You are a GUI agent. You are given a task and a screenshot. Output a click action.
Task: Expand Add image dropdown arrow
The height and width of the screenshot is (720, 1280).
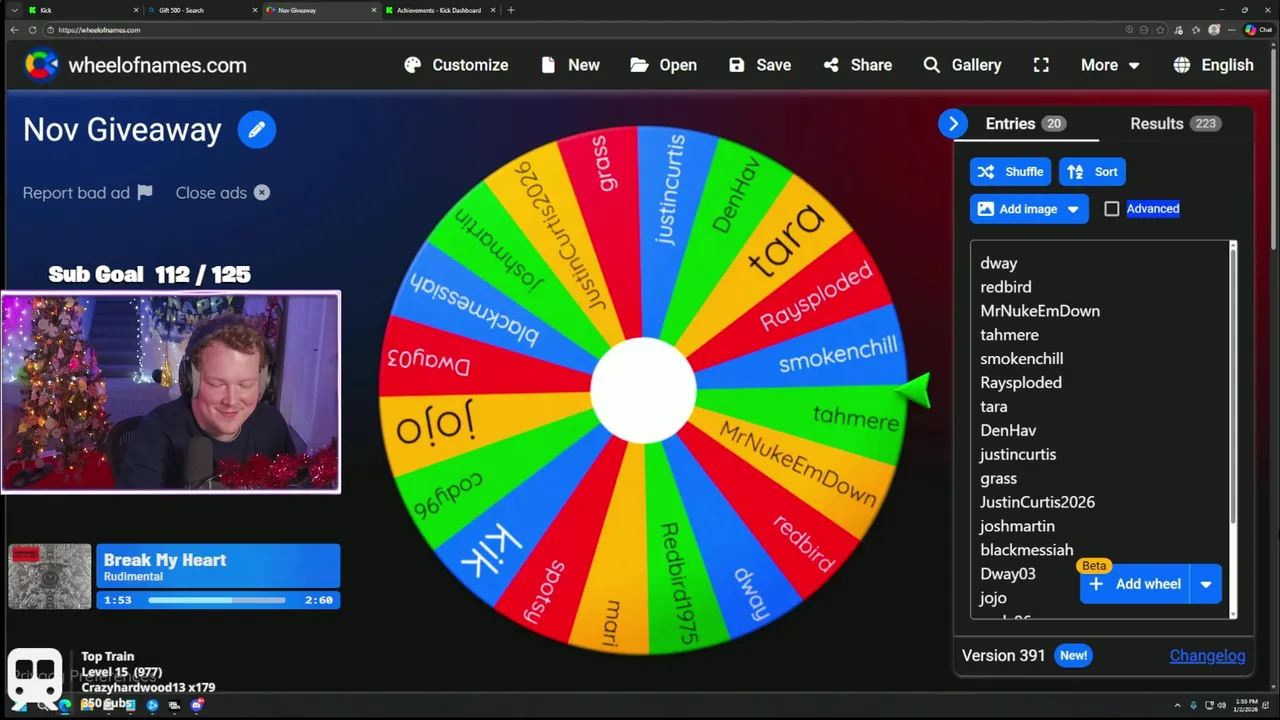(1073, 209)
